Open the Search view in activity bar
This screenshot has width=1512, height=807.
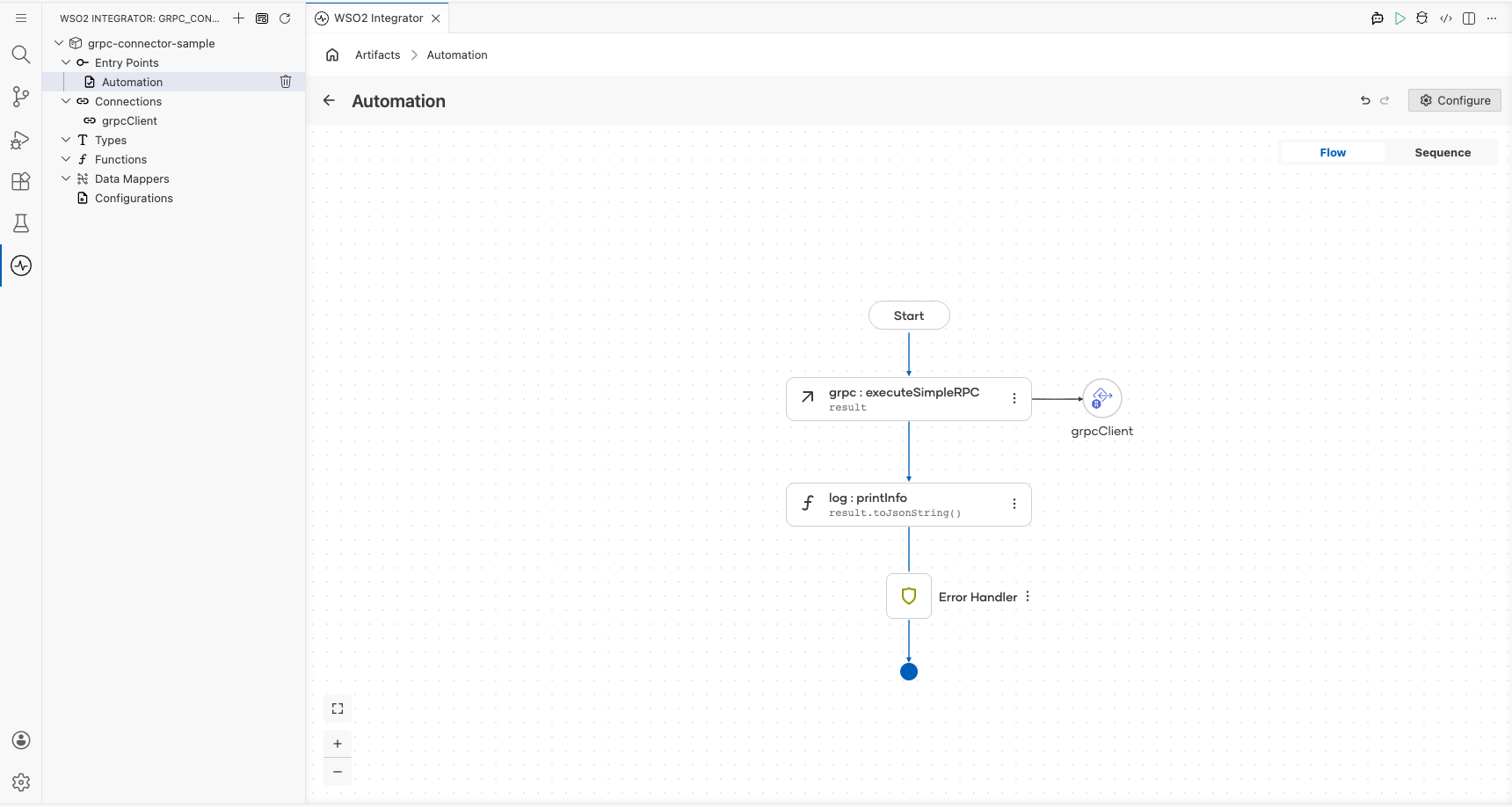pyautogui.click(x=21, y=55)
